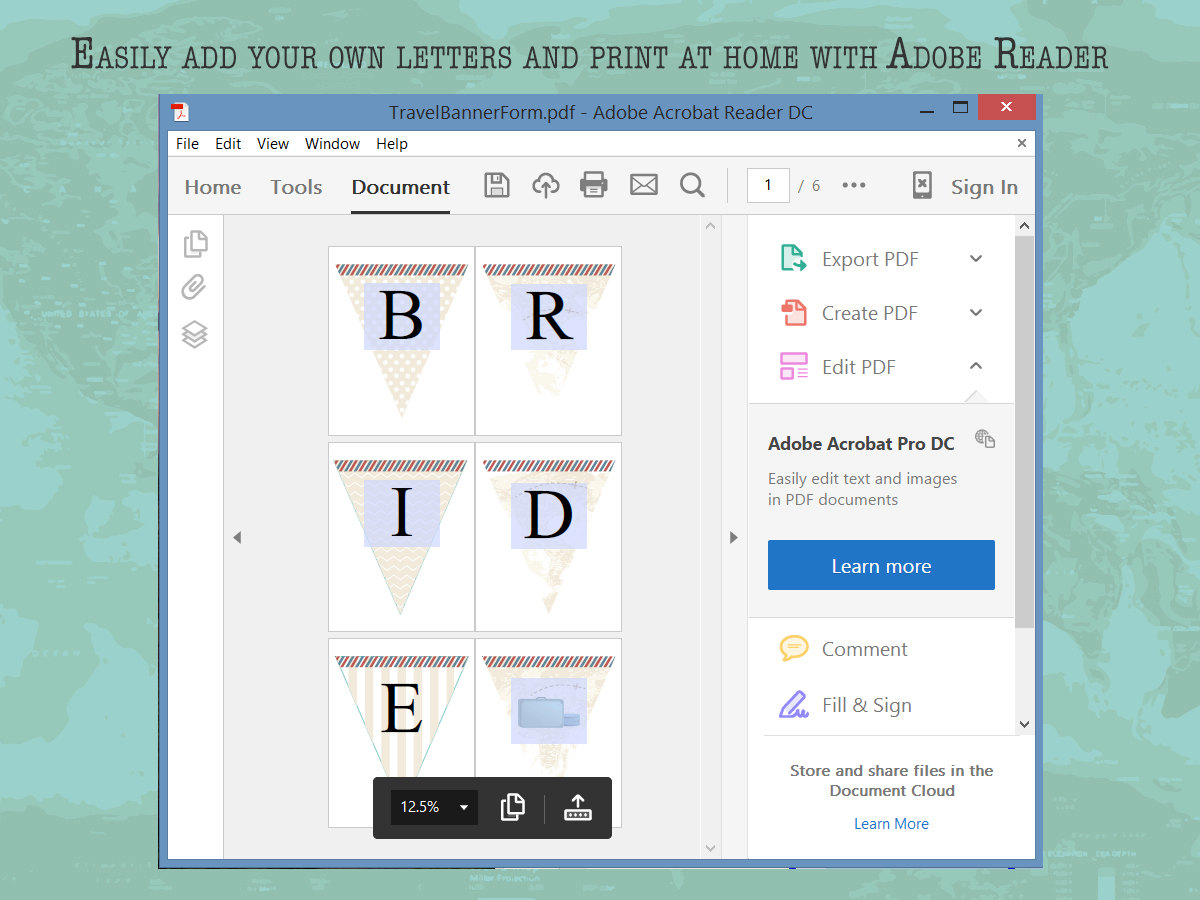Image resolution: width=1200 pixels, height=900 pixels.
Task: Open the Fill & Sign tool label
Action: pyautogui.click(x=867, y=705)
